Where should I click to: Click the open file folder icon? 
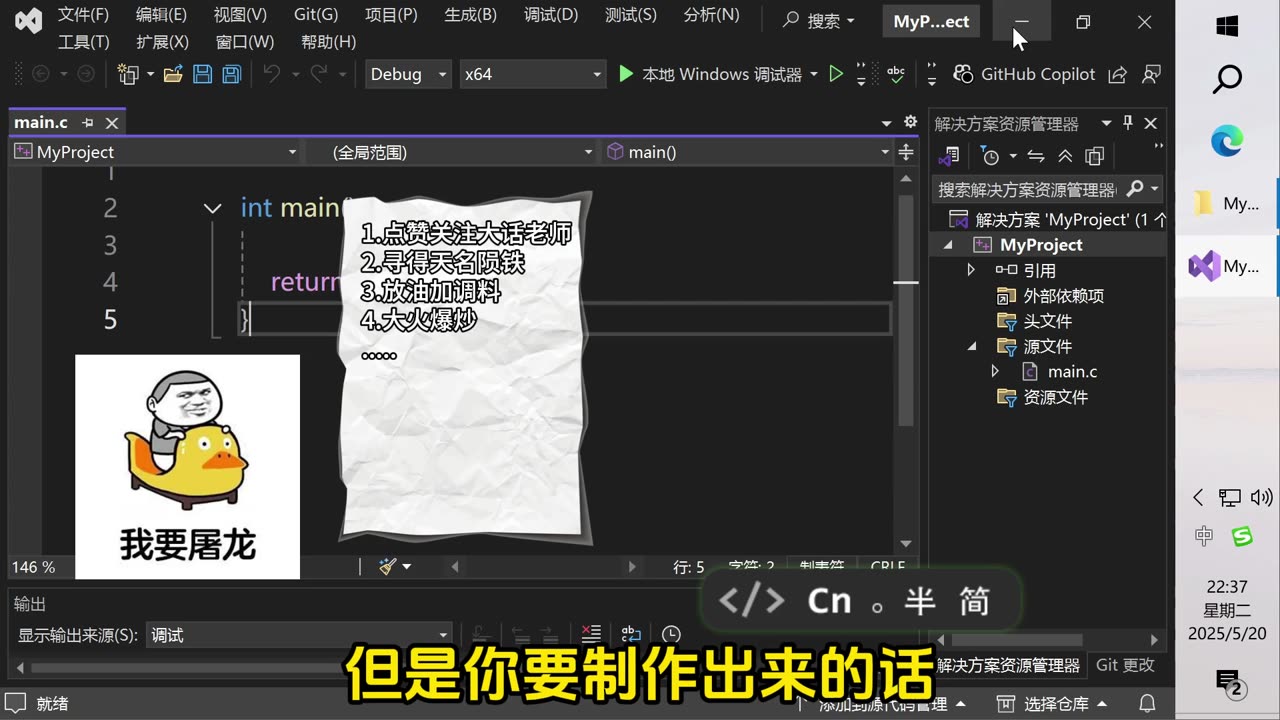click(x=173, y=74)
